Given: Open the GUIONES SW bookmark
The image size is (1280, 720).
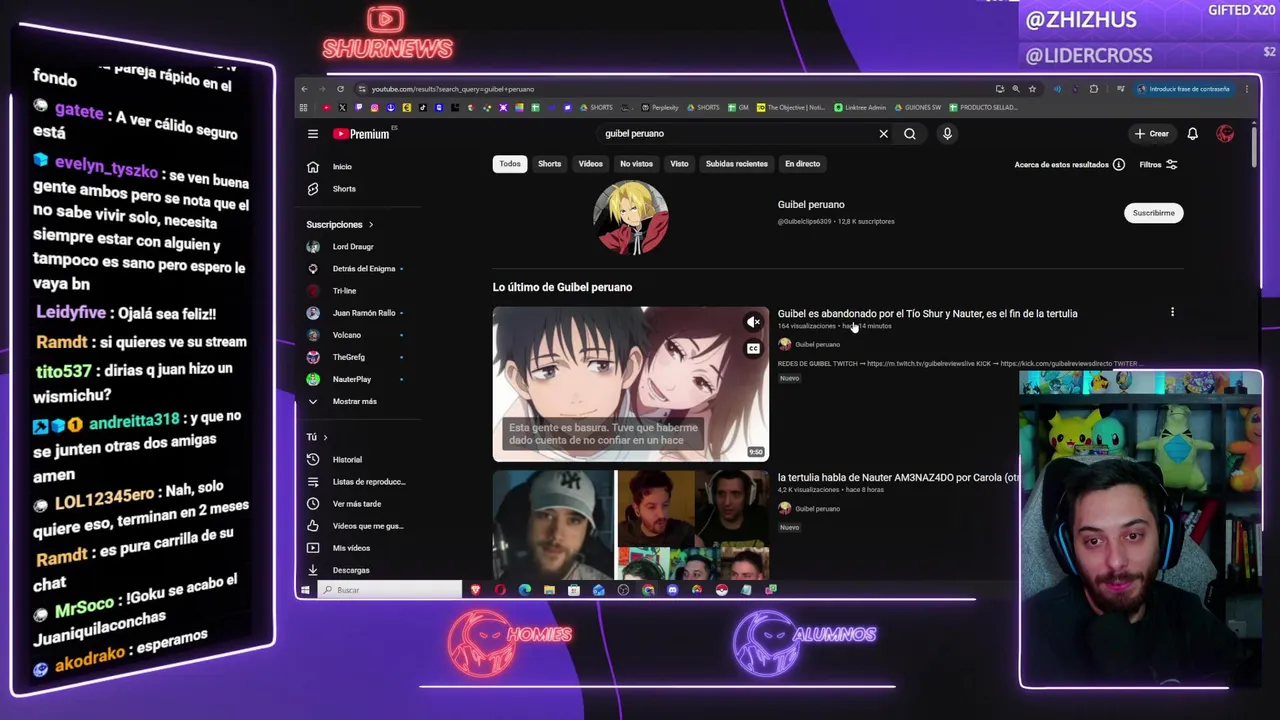Looking at the screenshot, I should click(917, 108).
